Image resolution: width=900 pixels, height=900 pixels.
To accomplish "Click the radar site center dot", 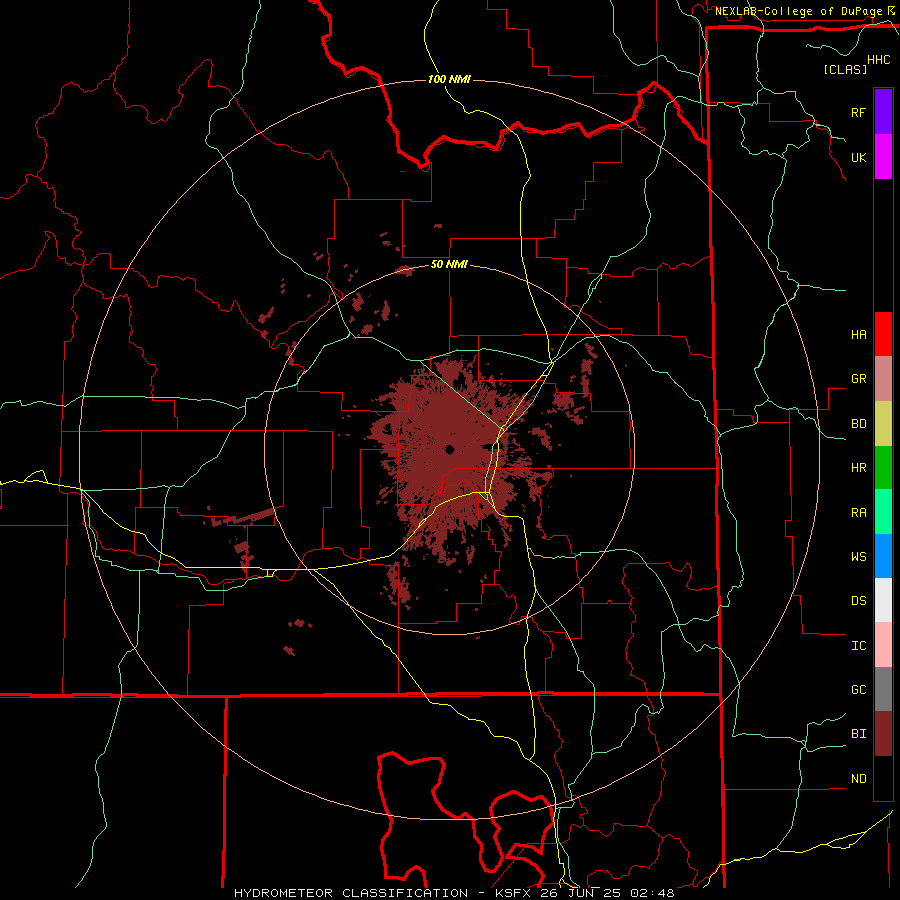I will pyautogui.click(x=449, y=449).
